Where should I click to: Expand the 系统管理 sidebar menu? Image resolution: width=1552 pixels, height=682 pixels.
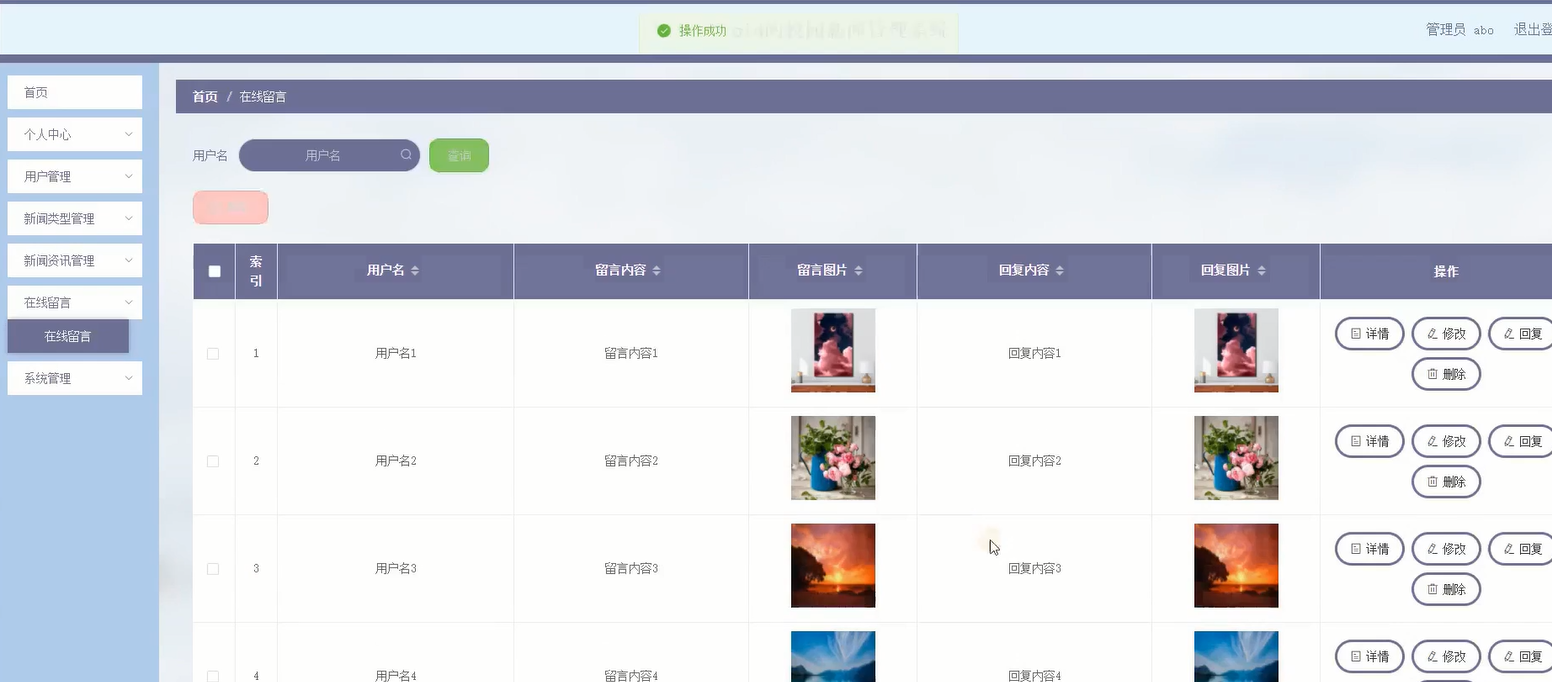75,378
